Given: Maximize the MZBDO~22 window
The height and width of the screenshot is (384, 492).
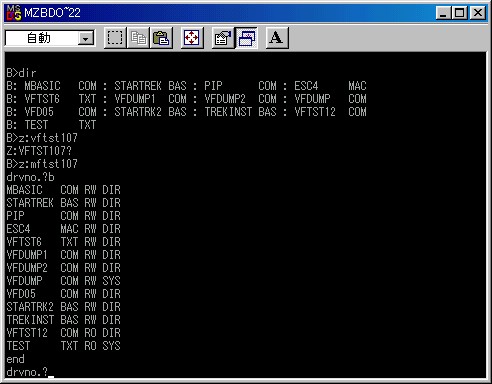Looking at the screenshot, I should coord(459,13).
